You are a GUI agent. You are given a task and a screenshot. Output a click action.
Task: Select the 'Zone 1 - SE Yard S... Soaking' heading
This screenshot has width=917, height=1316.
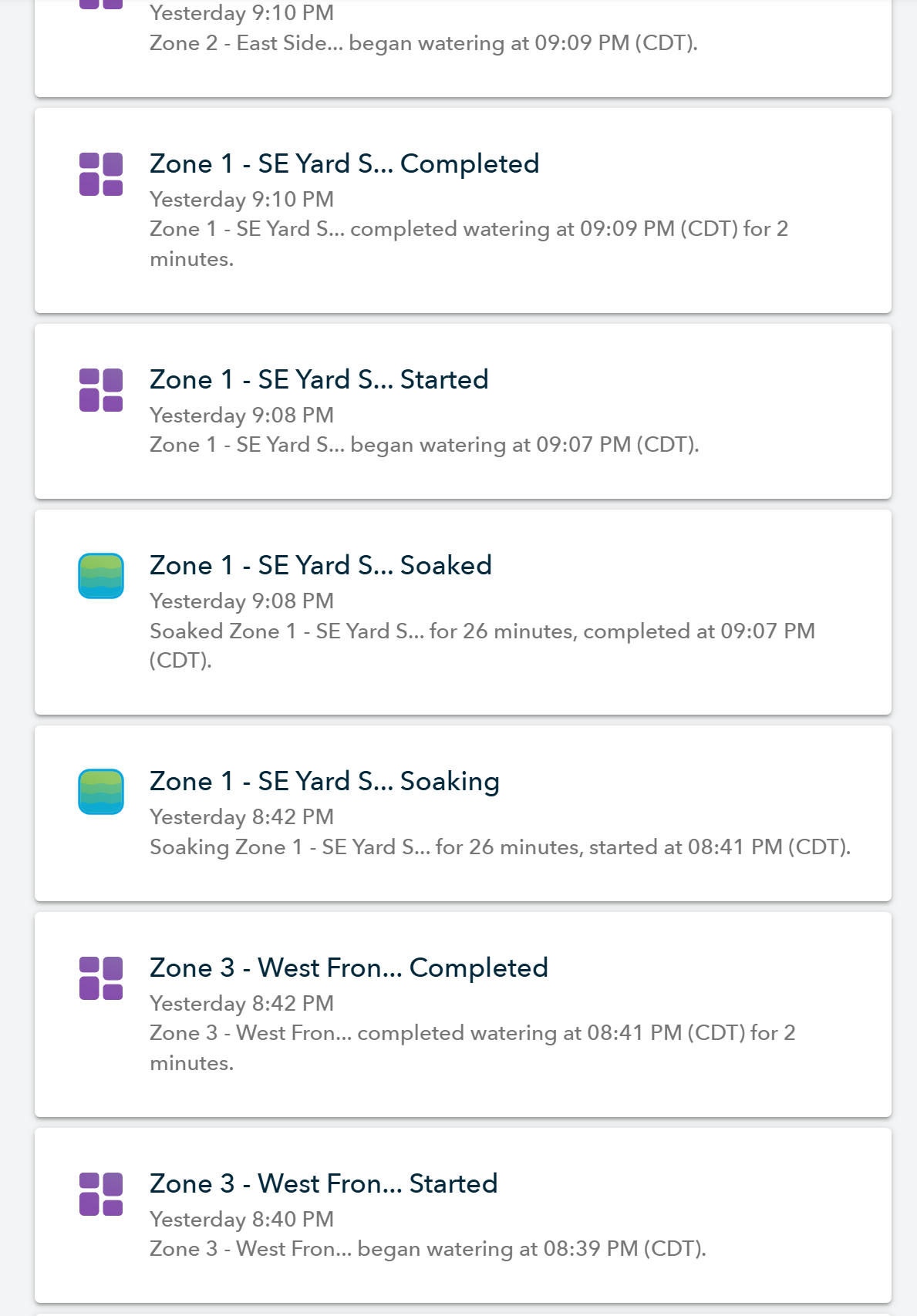point(325,782)
